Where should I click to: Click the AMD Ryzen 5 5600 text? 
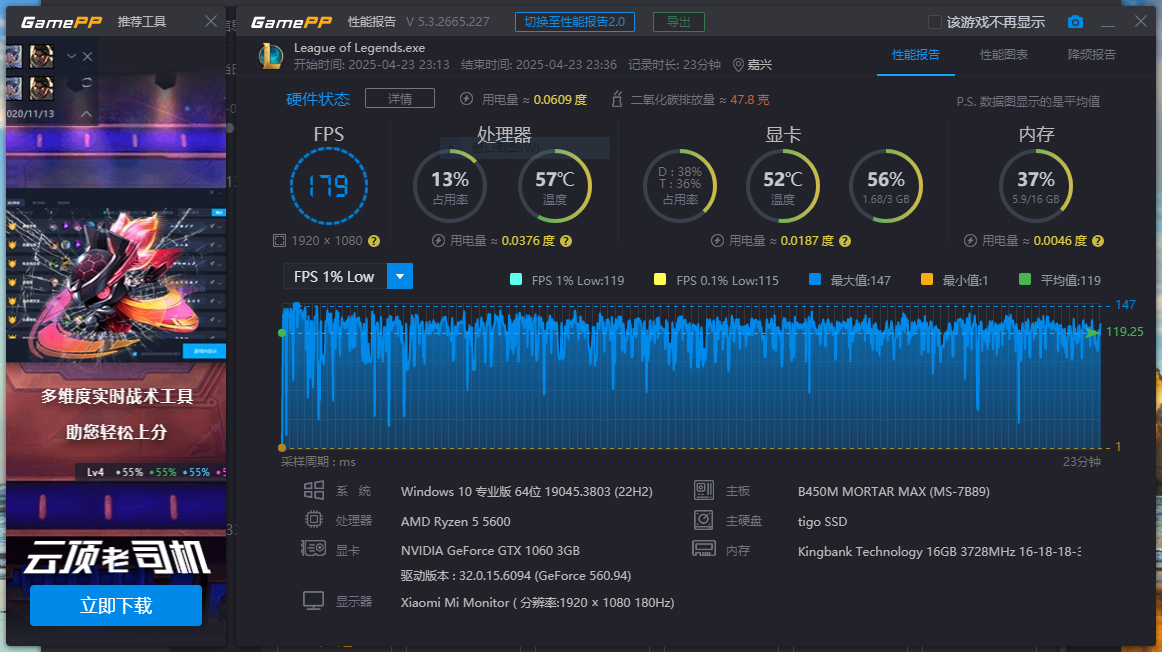455,522
